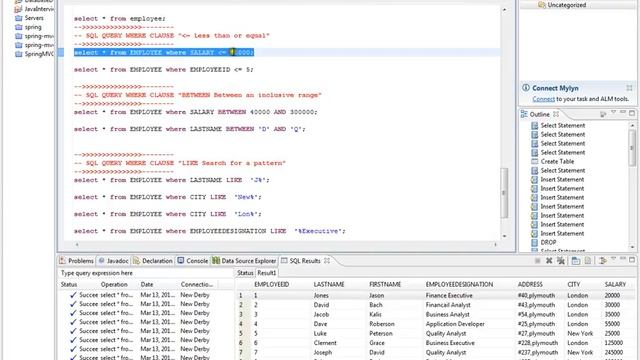Click the 'Finance Executive' cell
The height and width of the screenshot is (360, 640).
(449, 295)
